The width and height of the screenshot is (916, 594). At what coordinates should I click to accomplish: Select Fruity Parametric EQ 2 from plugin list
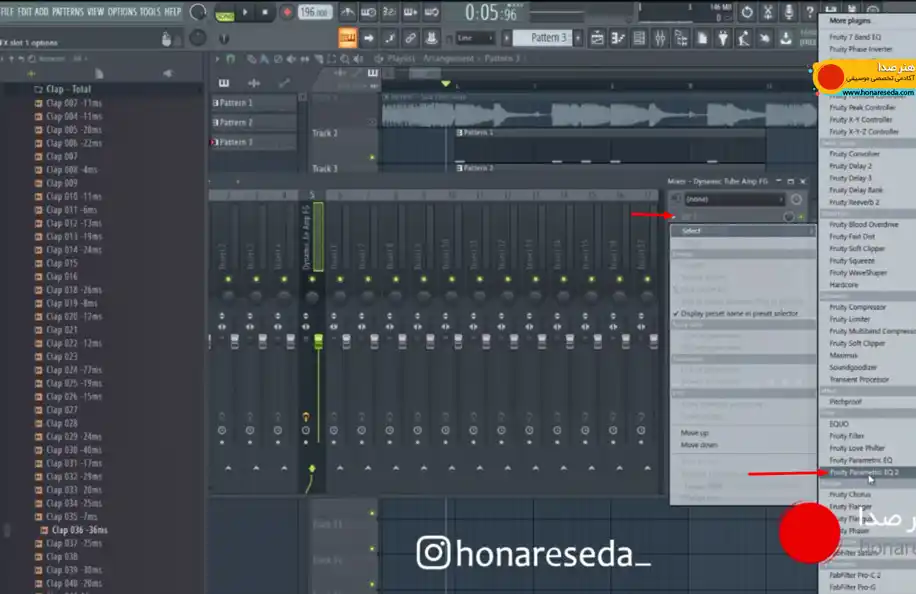(x=864, y=473)
